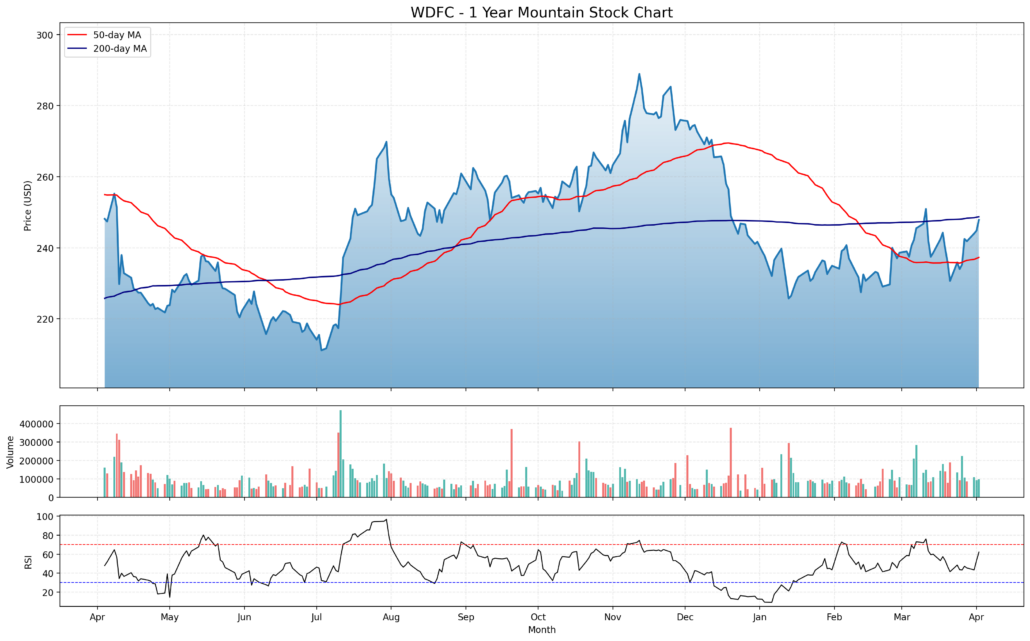Select the "50-day MA" legend label
Screen dimensions: 1030x641
pos(117,35)
